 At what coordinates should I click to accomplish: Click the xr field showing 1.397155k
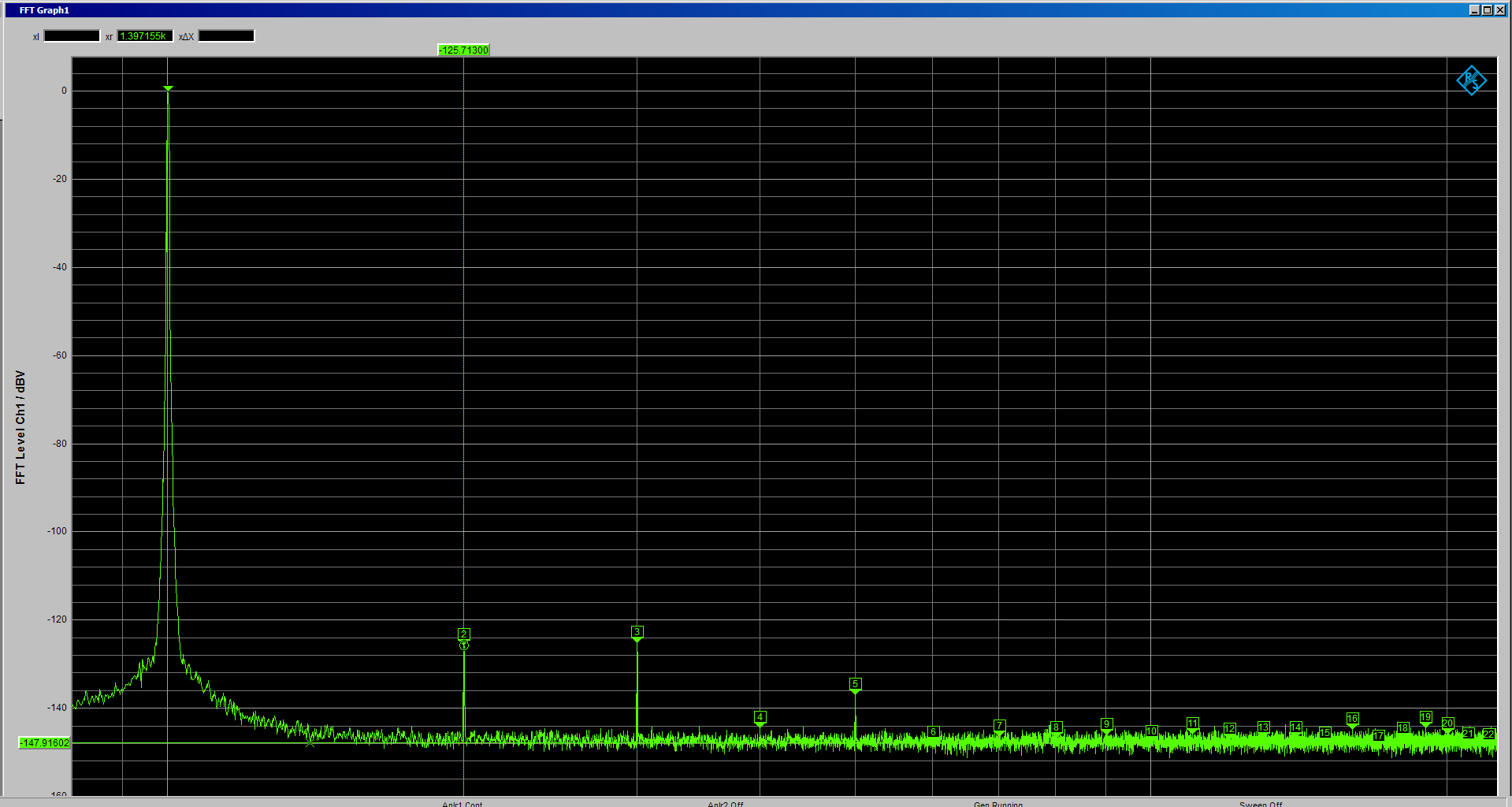145,36
